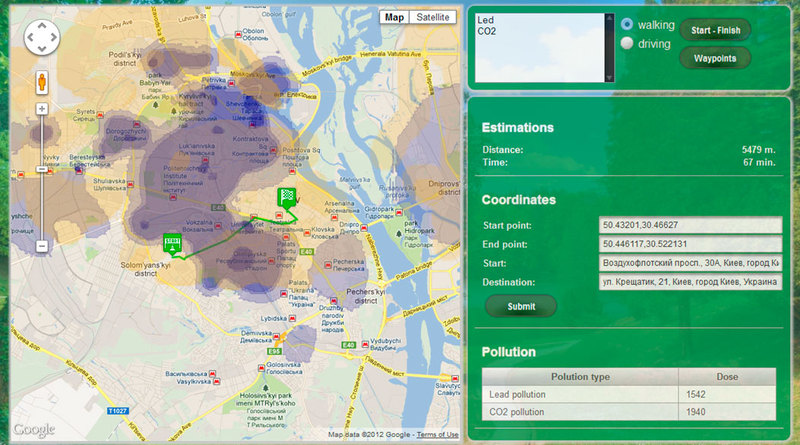
Task: Click the Destination address field
Action: point(690,282)
